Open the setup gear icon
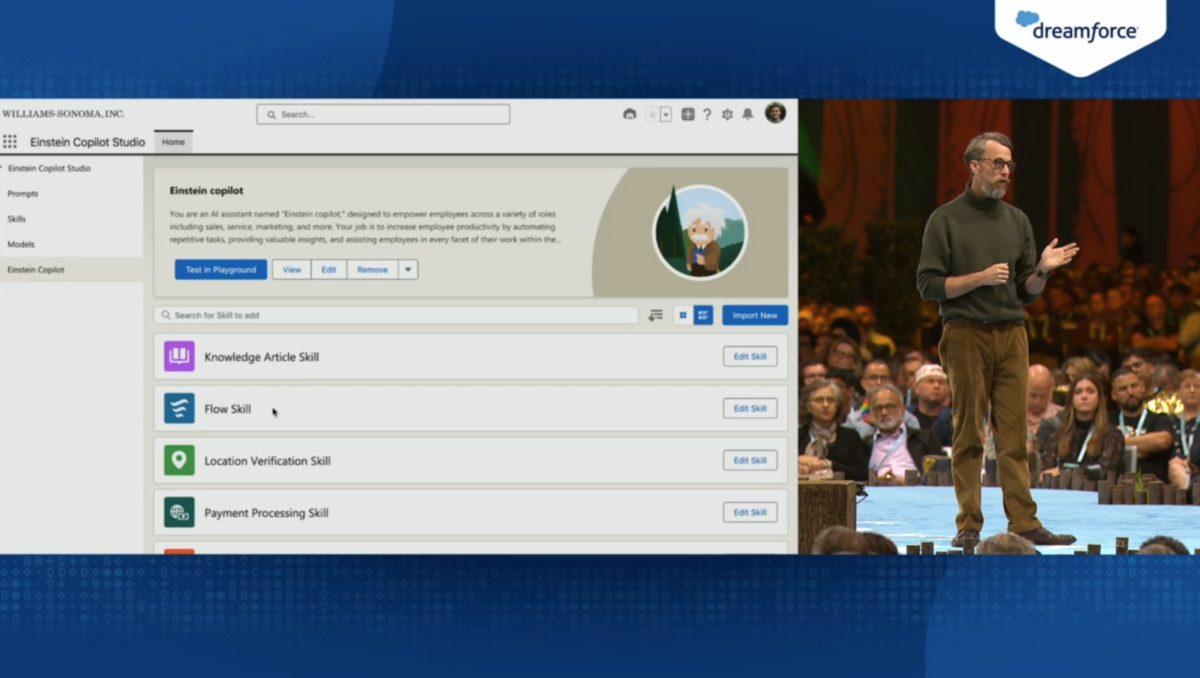 (x=727, y=114)
